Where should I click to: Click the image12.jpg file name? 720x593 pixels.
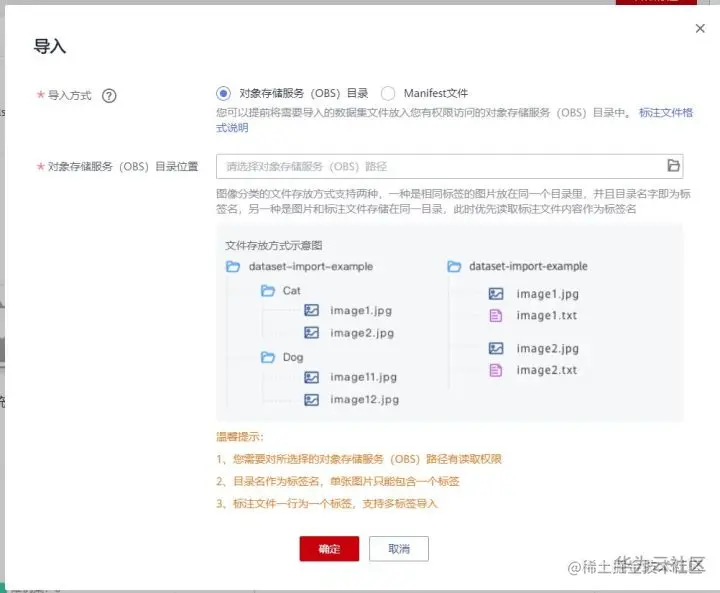pos(365,400)
